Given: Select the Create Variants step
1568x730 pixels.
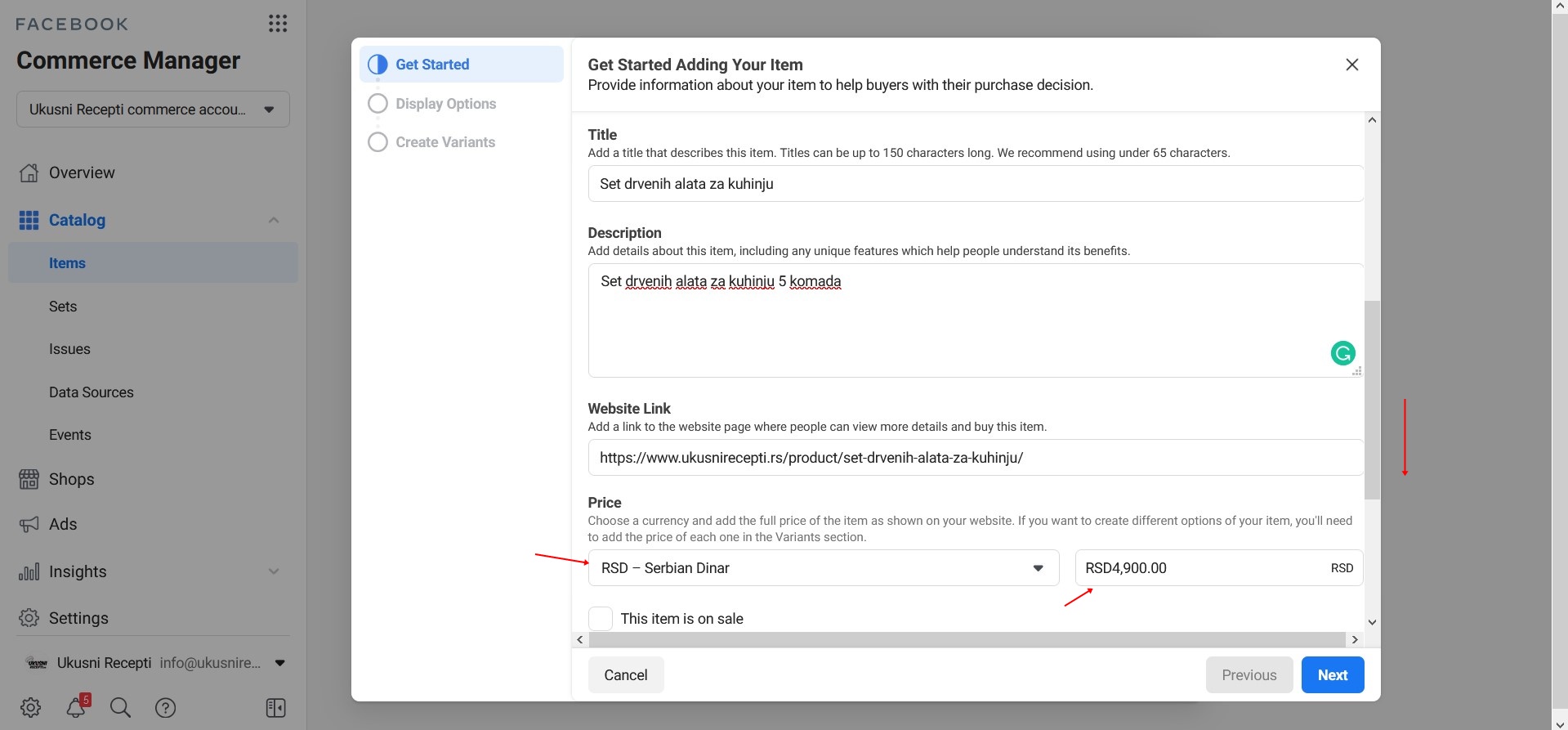Looking at the screenshot, I should coord(445,142).
